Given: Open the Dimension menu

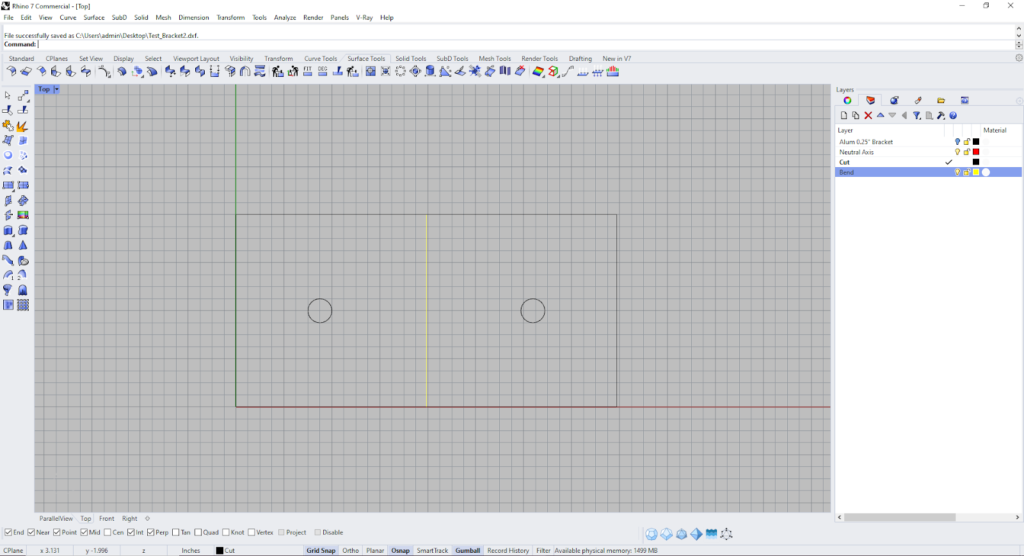Looking at the screenshot, I should click(x=194, y=17).
